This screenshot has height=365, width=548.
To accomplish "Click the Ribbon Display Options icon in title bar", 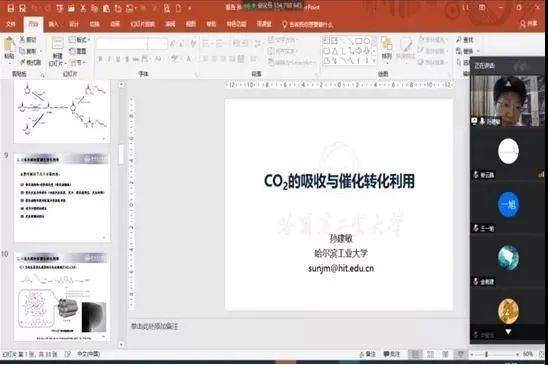I will coord(482,7).
